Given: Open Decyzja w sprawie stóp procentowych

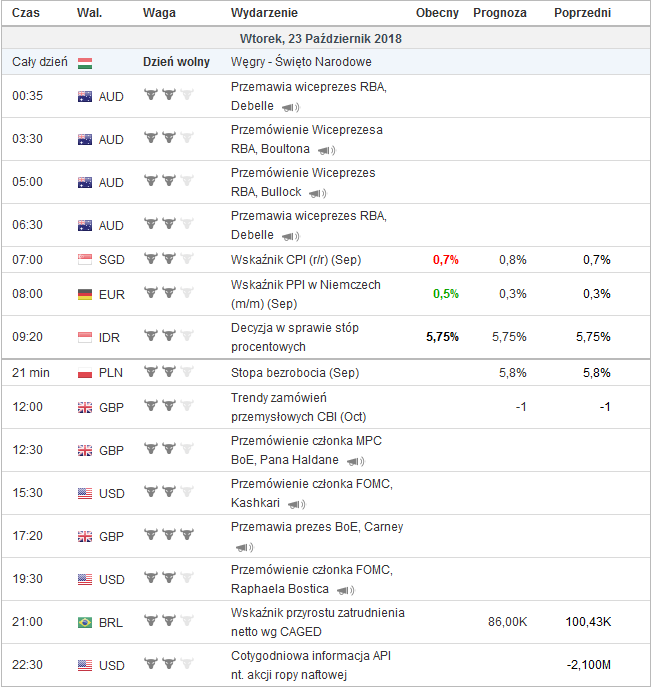Looking at the screenshot, I should pyautogui.click(x=294, y=337).
